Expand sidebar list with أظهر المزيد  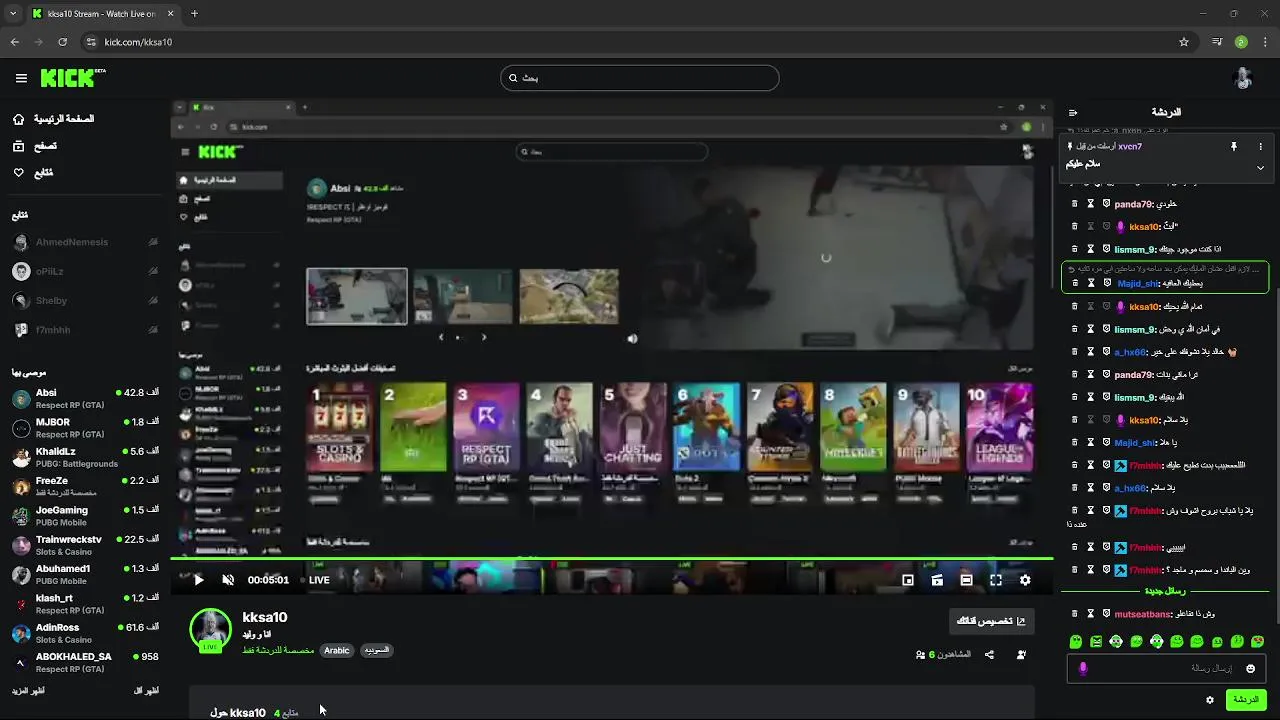(28, 691)
